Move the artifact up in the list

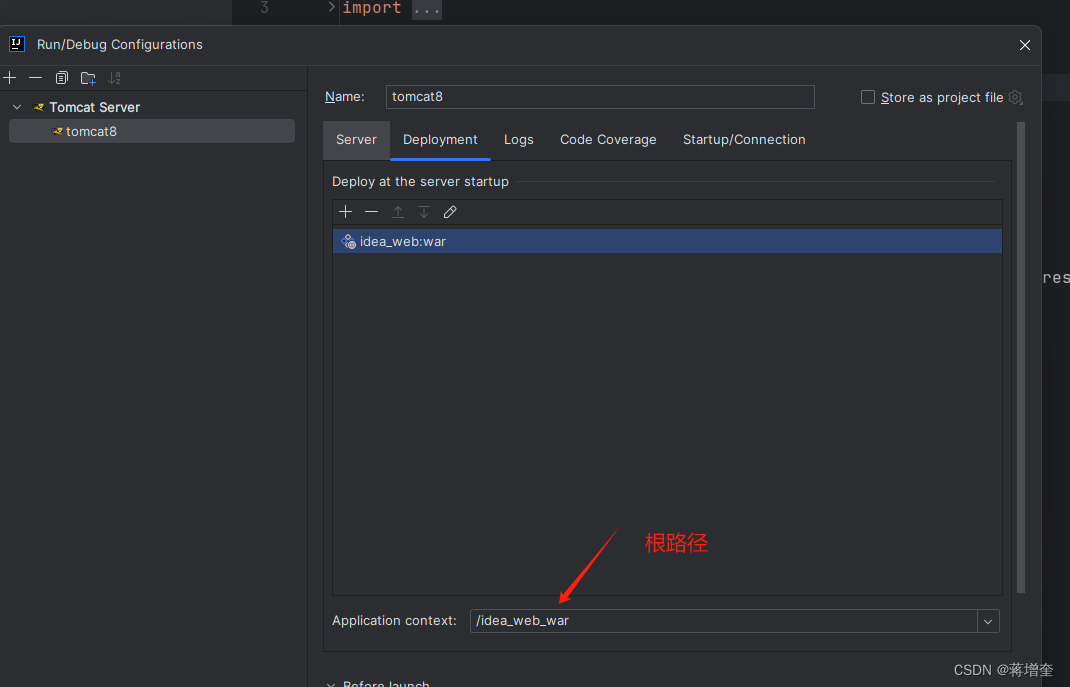pos(398,212)
